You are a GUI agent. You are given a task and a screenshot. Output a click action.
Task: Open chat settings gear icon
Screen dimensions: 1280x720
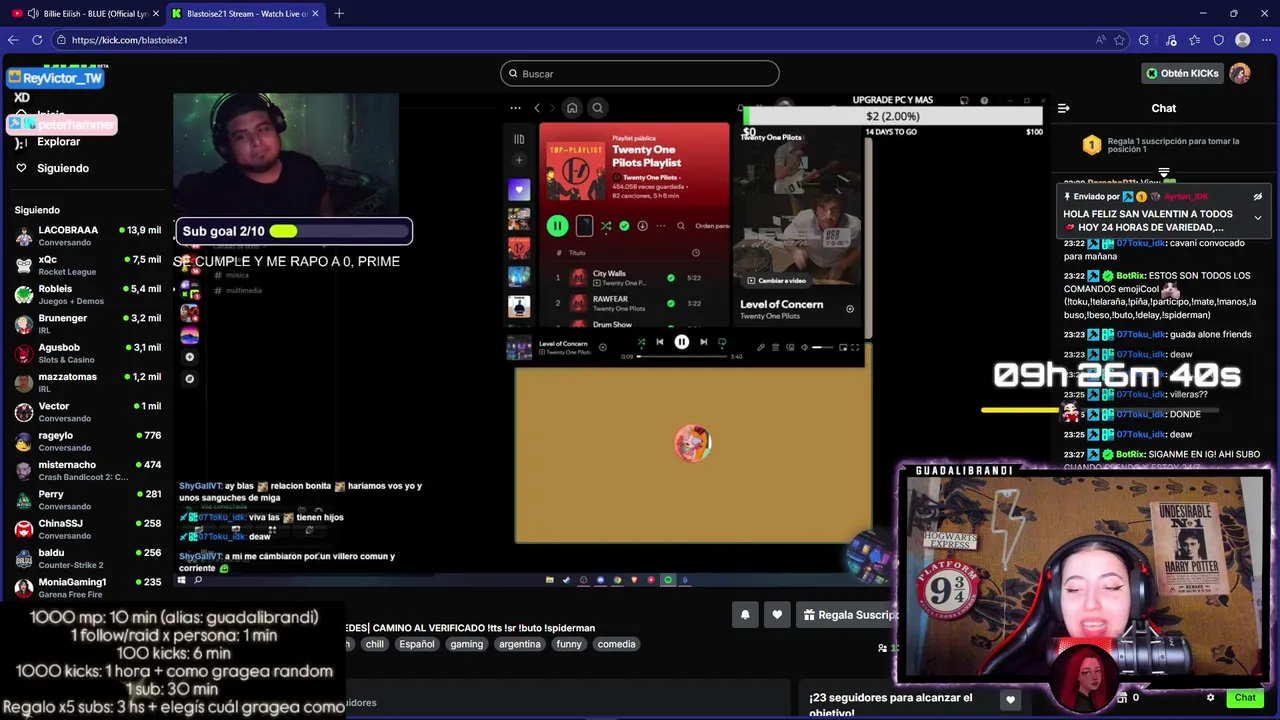[1210, 698]
